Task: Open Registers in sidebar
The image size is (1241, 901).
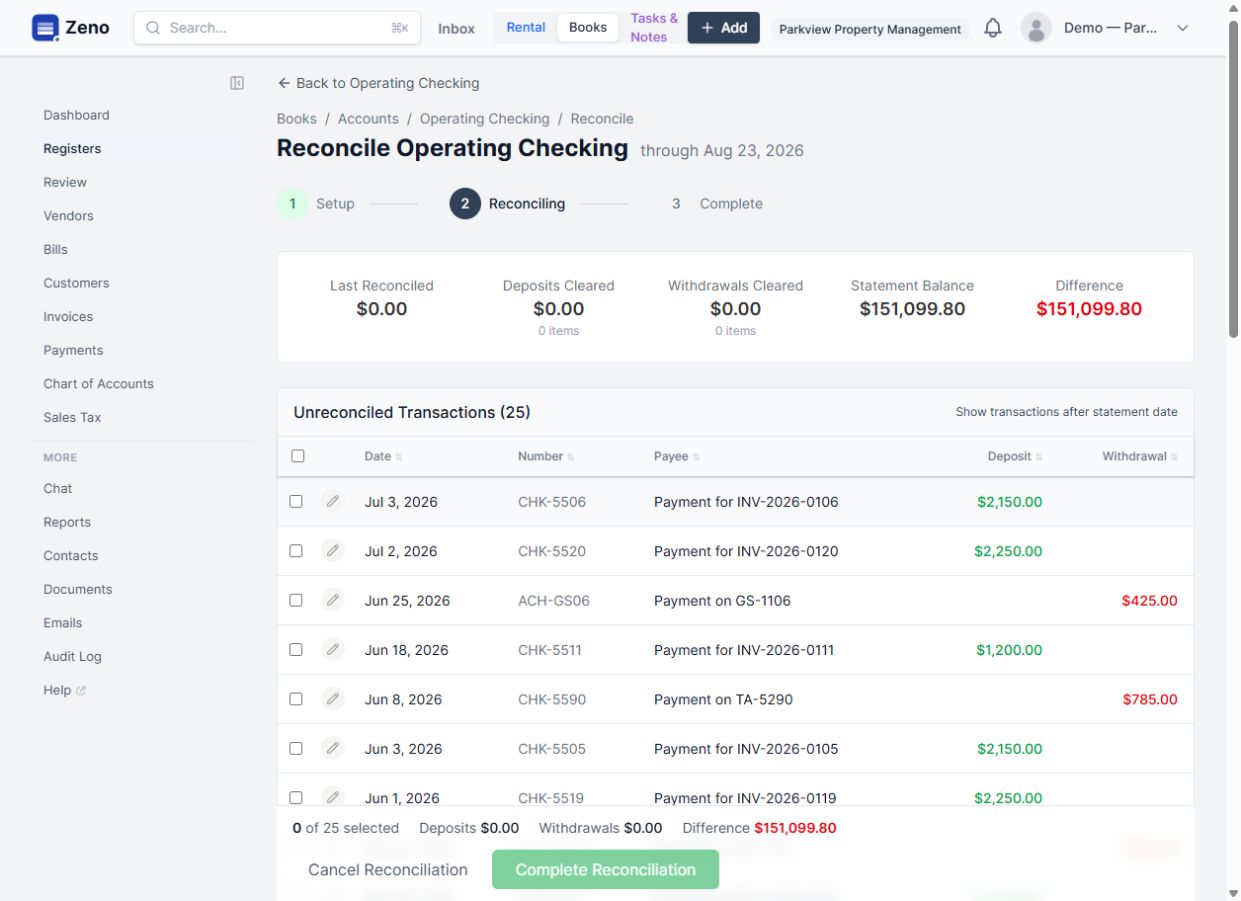Action: tap(72, 148)
